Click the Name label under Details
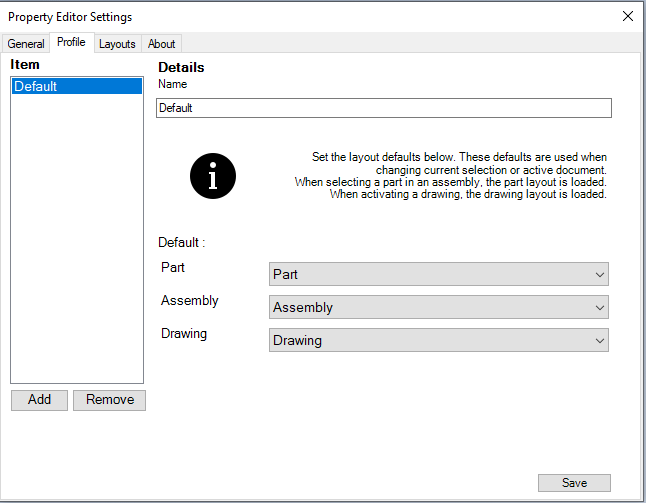This screenshot has height=503, width=646. (173, 84)
